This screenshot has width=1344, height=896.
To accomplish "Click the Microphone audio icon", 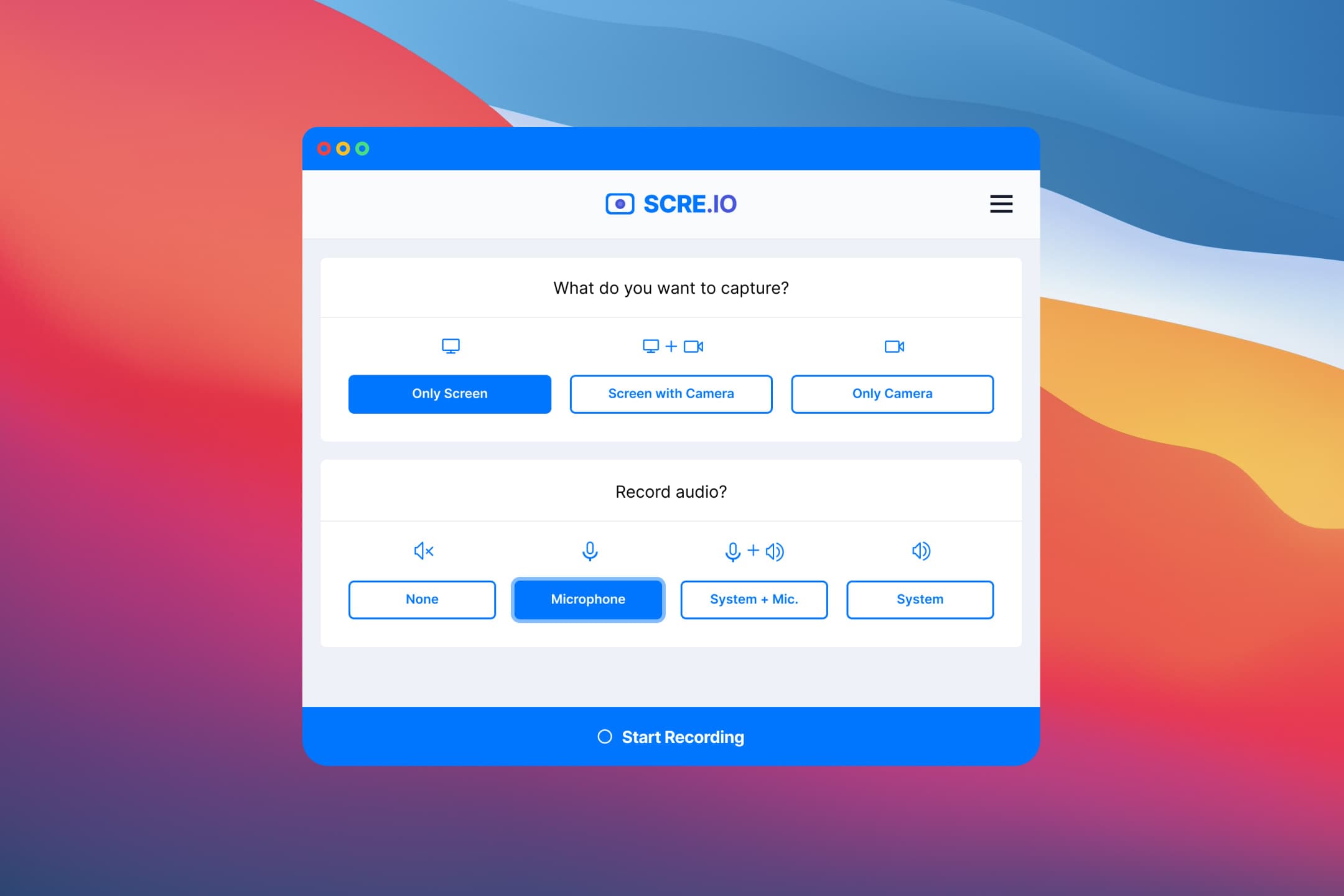I will (x=588, y=551).
